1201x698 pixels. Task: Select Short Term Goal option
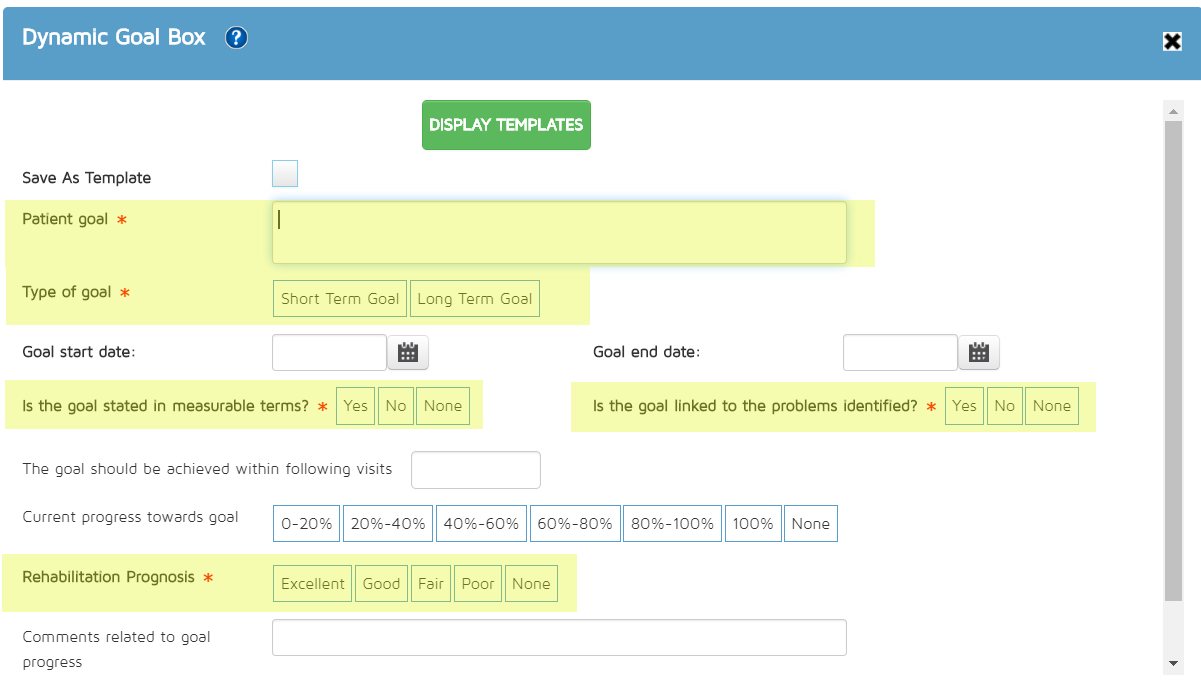[x=340, y=299]
